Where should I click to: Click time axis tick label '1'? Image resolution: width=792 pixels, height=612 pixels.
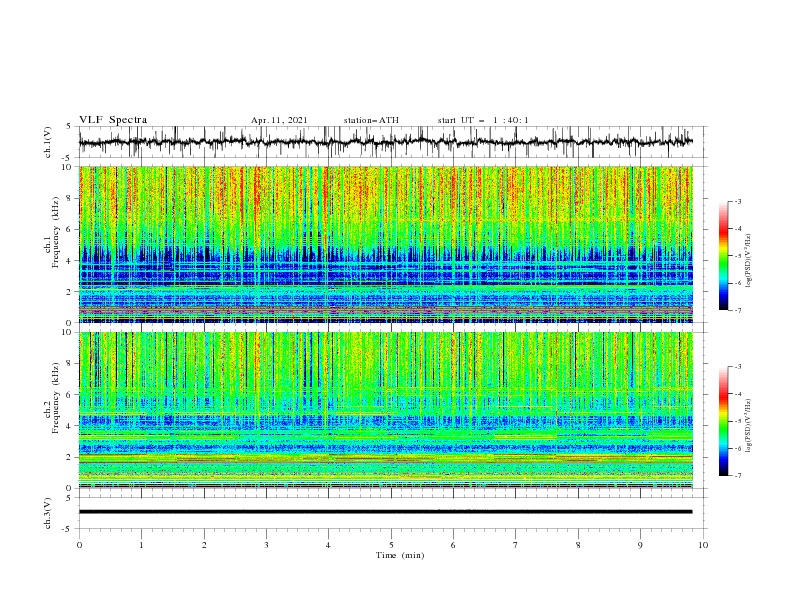(x=141, y=545)
